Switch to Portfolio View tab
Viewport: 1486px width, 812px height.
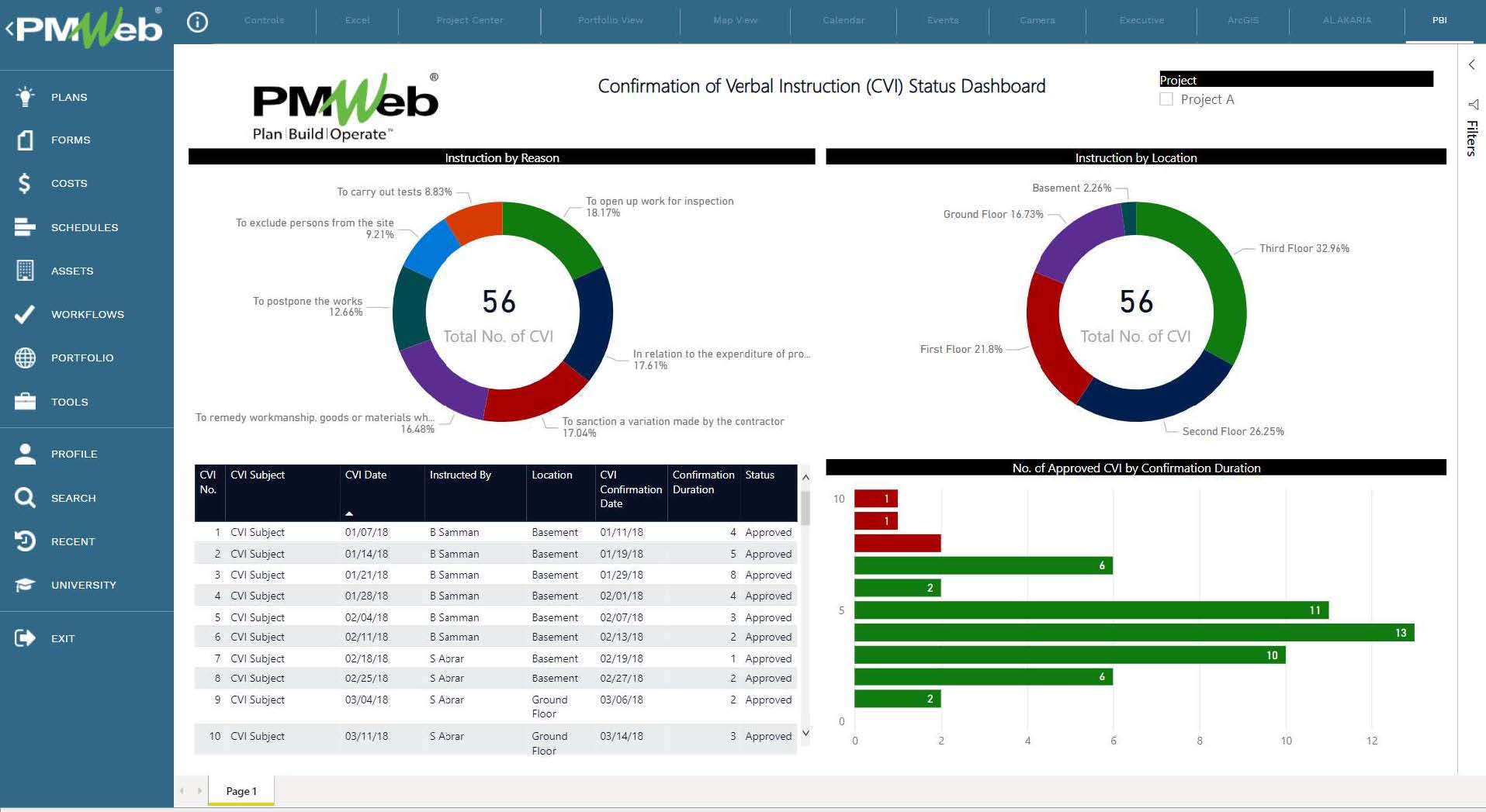610,20
